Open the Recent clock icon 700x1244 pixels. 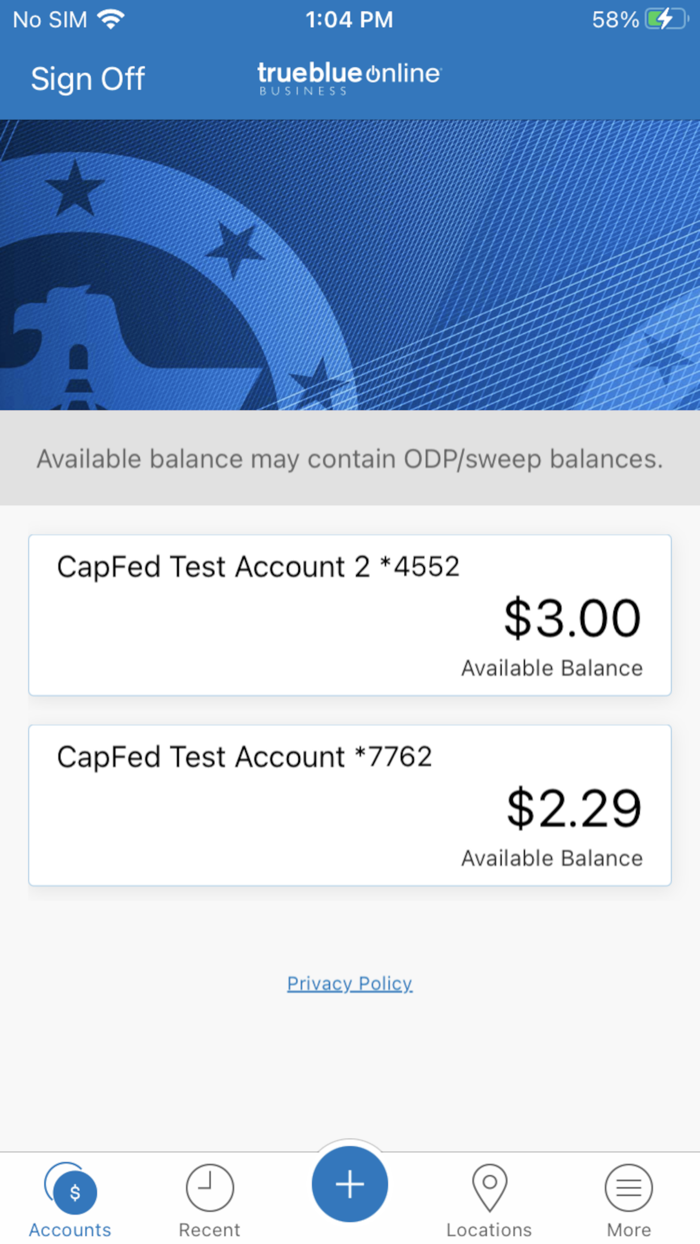click(x=209, y=1186)
